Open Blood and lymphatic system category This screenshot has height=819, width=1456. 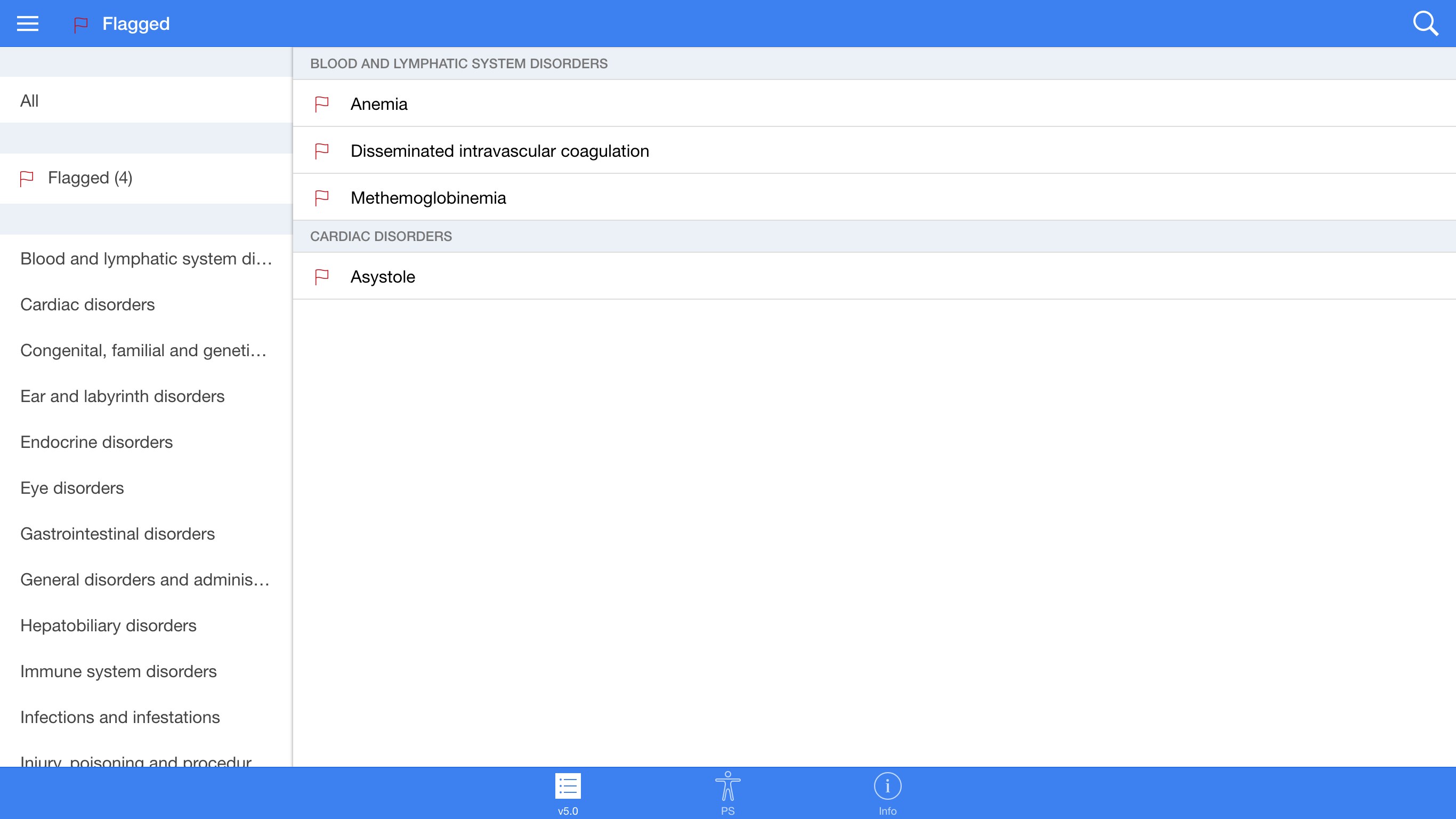(x=146, y=259)
